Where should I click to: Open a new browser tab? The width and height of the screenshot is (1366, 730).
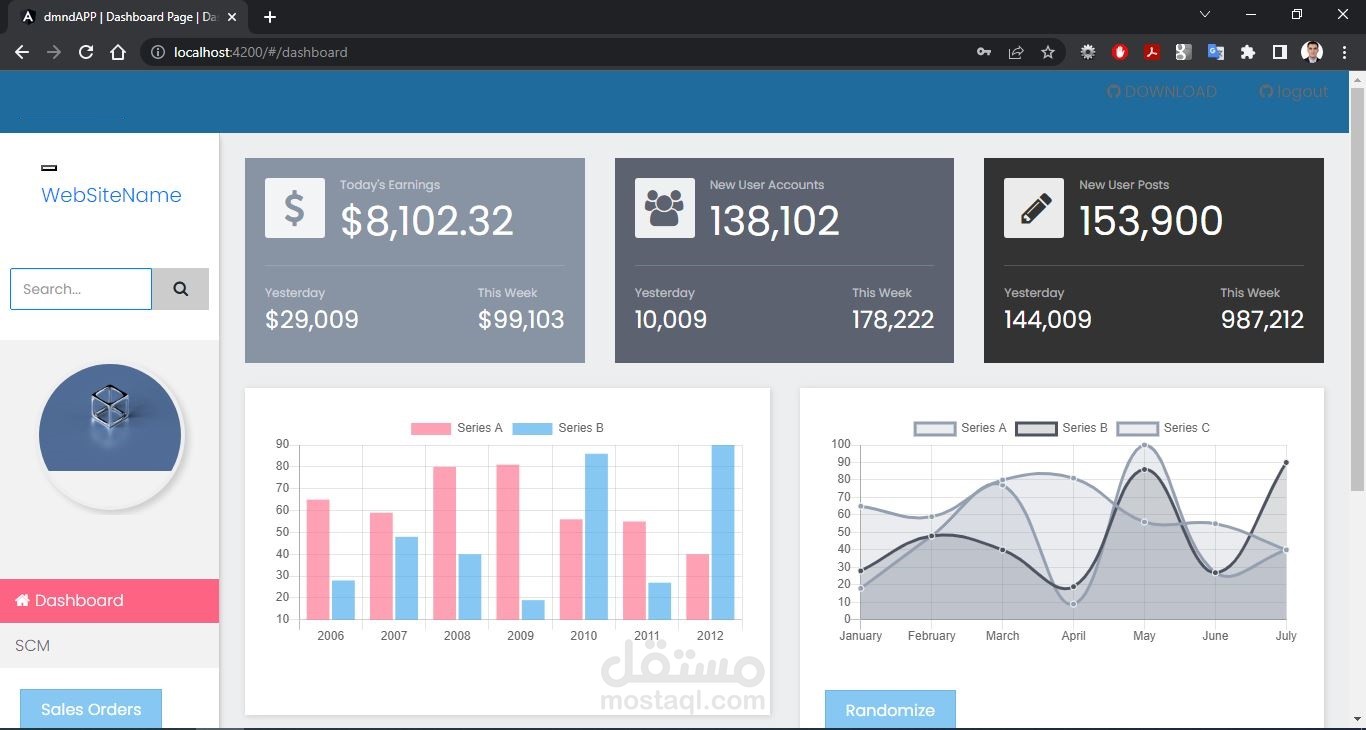click(x=270, y=17)
